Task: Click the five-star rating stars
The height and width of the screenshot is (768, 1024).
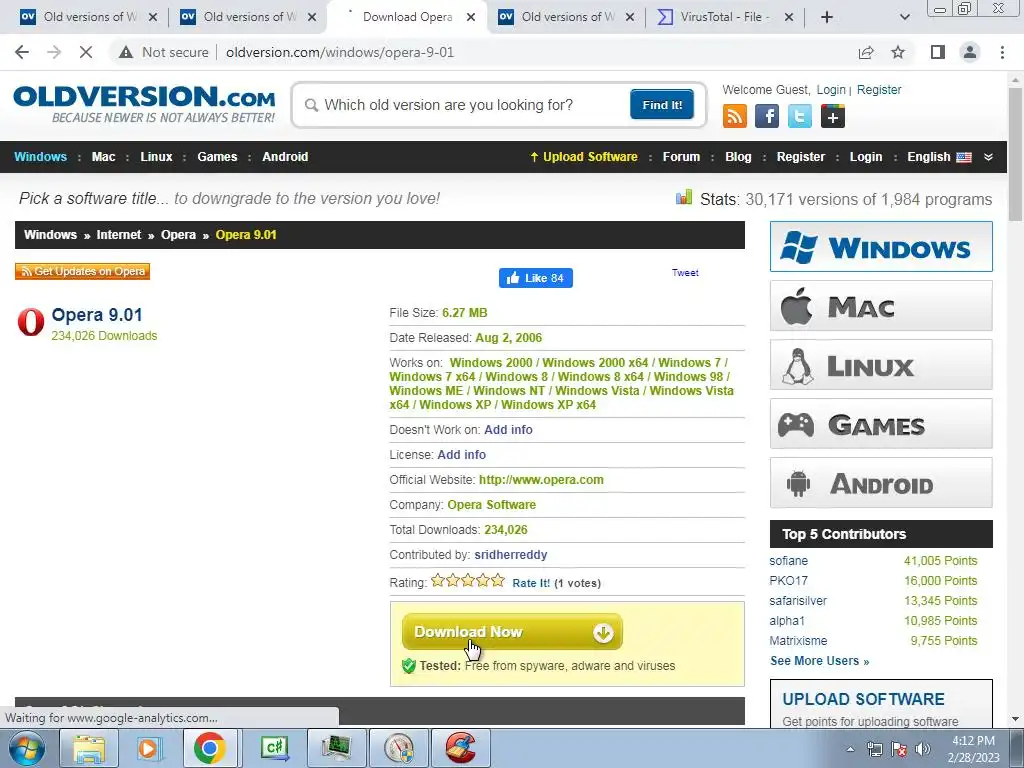Action: pos(468,581)
